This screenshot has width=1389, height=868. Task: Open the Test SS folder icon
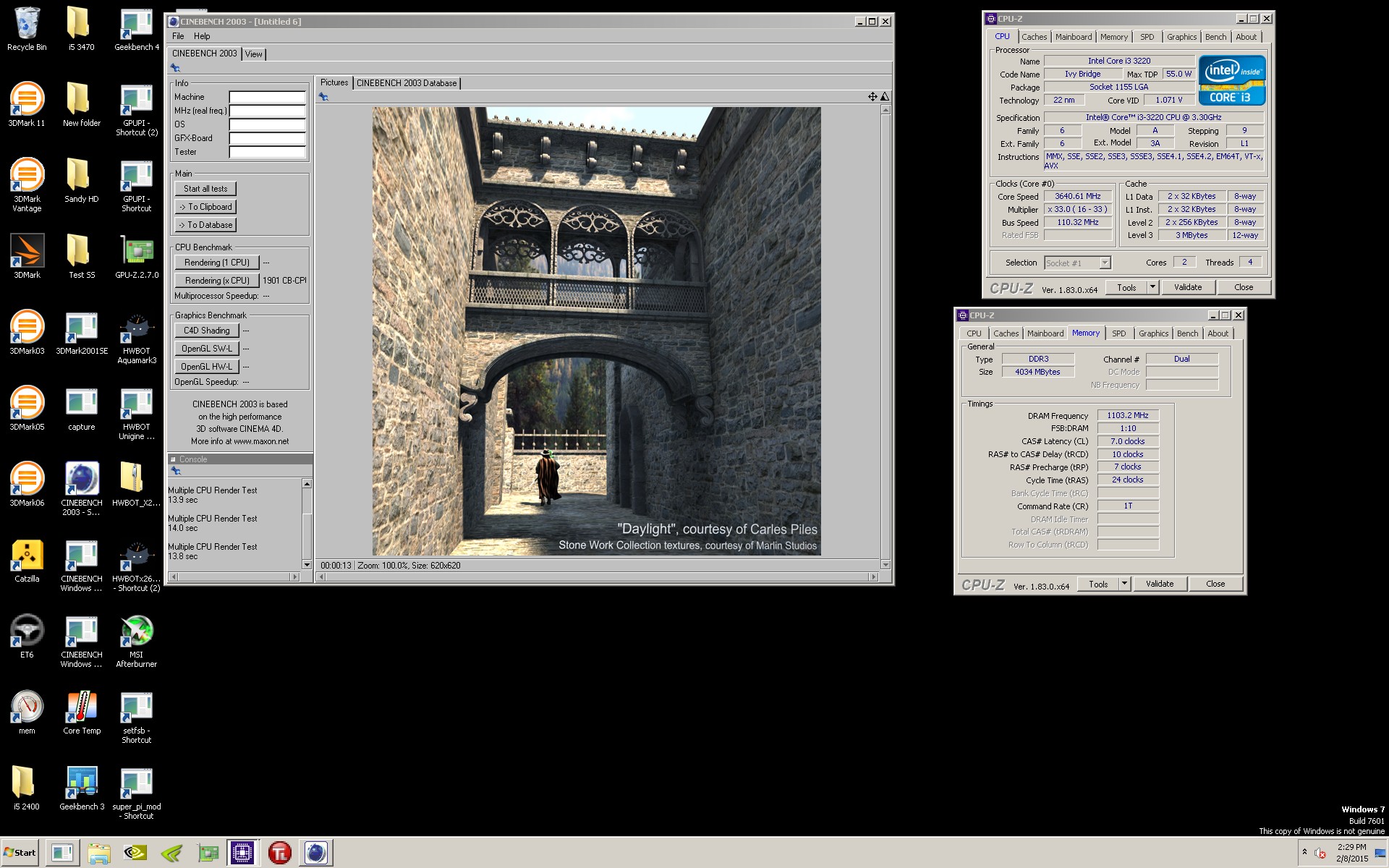(x=81, y=257)
